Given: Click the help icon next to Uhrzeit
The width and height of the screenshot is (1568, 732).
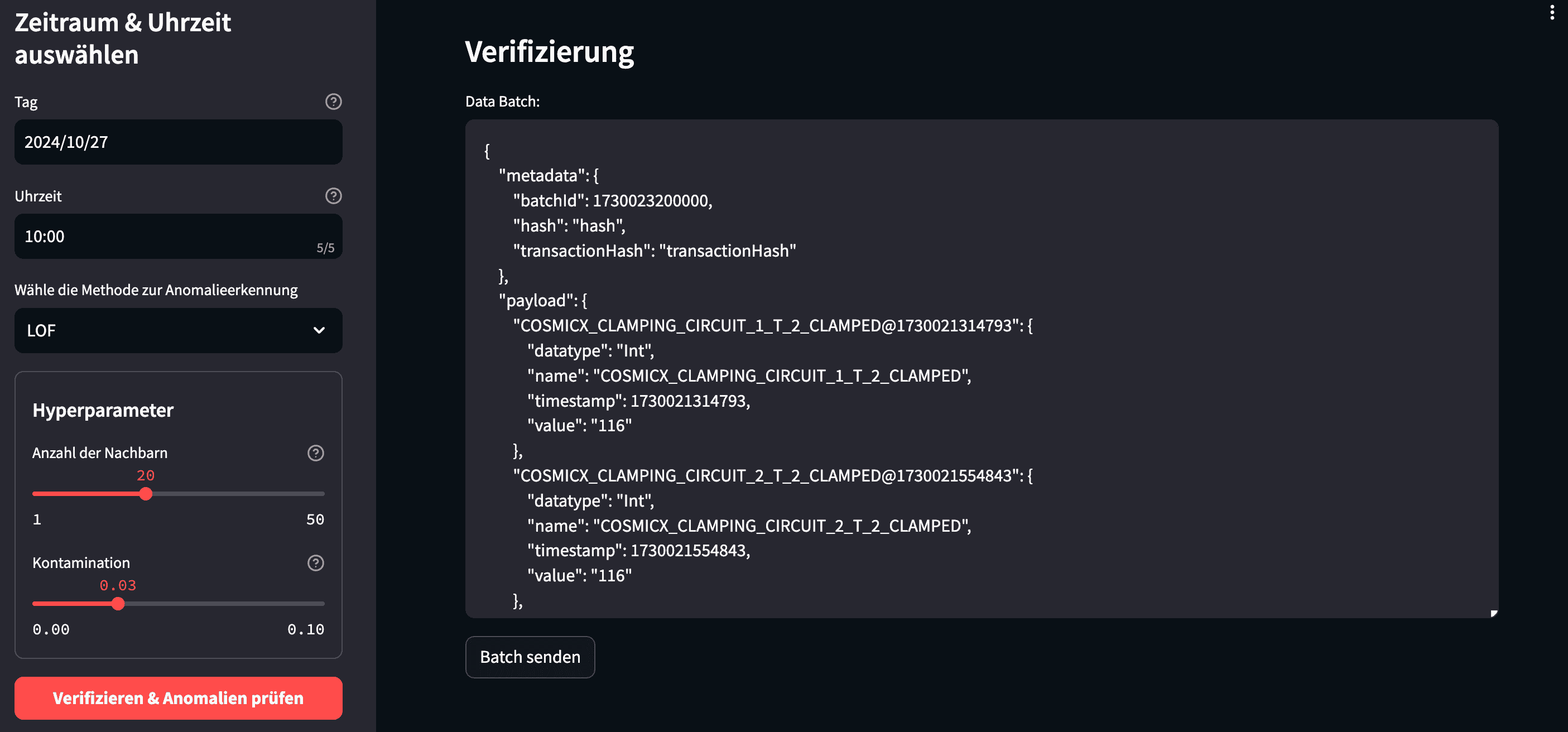Looking at the screenshot, I should coord(333,196).
